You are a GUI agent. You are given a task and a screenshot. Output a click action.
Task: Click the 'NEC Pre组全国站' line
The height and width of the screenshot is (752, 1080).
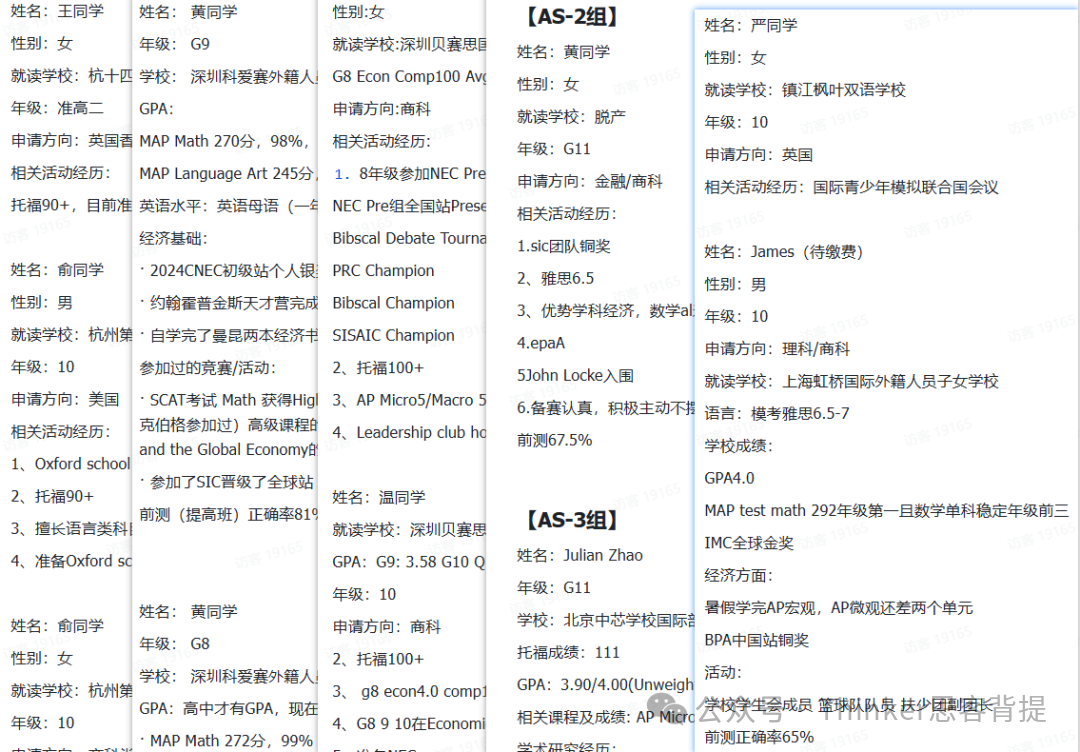pyautogui.click(x=409, y=206)
